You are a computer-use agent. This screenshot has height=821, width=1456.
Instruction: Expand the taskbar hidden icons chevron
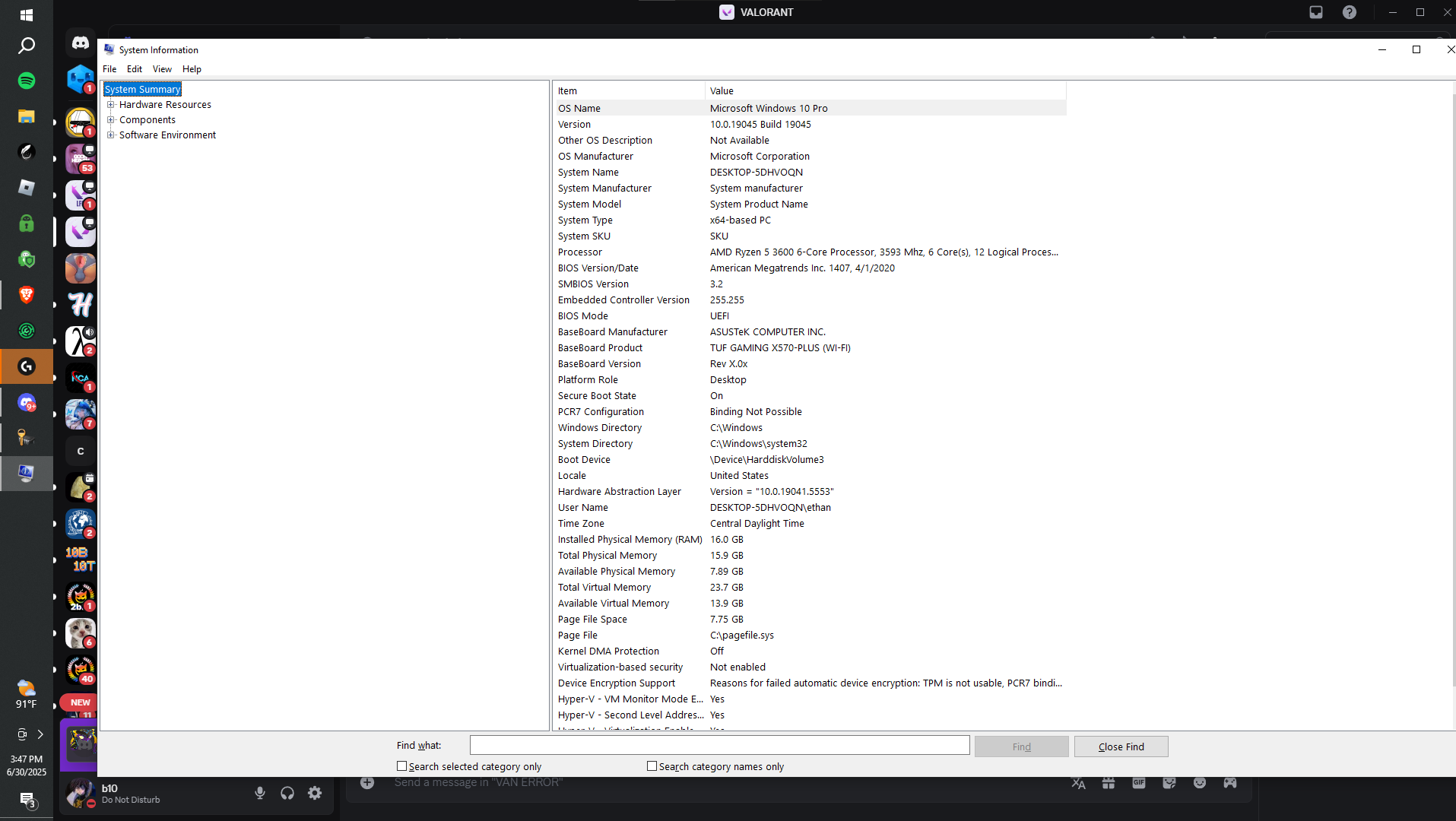(40, 734)
